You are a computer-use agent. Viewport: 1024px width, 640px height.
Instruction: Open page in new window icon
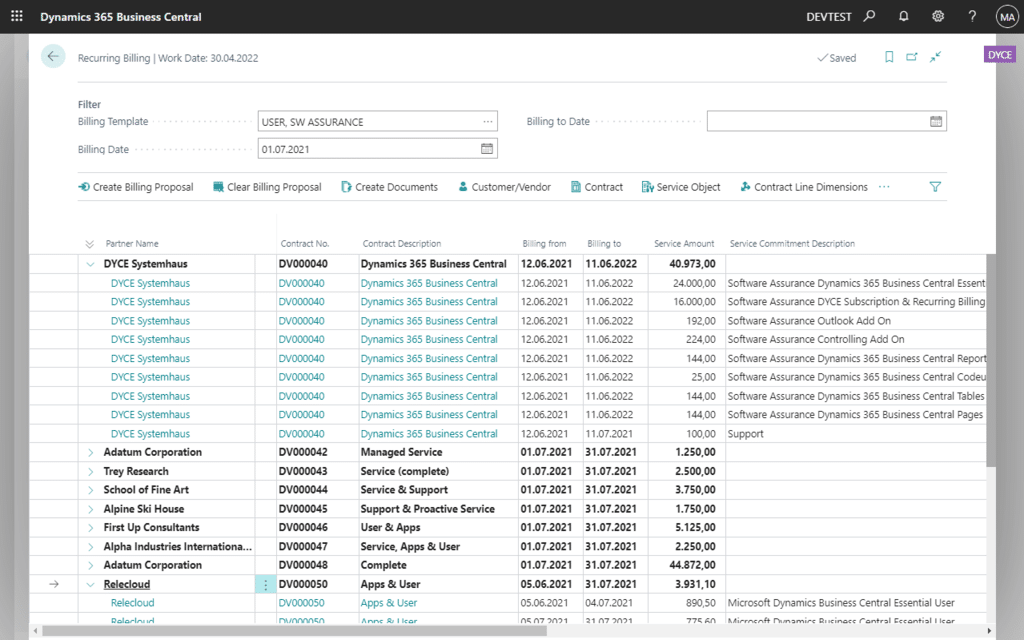pos(912,57)
